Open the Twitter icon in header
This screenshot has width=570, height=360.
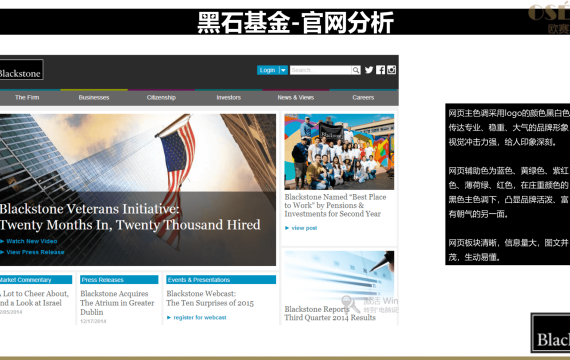coord(369,70)
